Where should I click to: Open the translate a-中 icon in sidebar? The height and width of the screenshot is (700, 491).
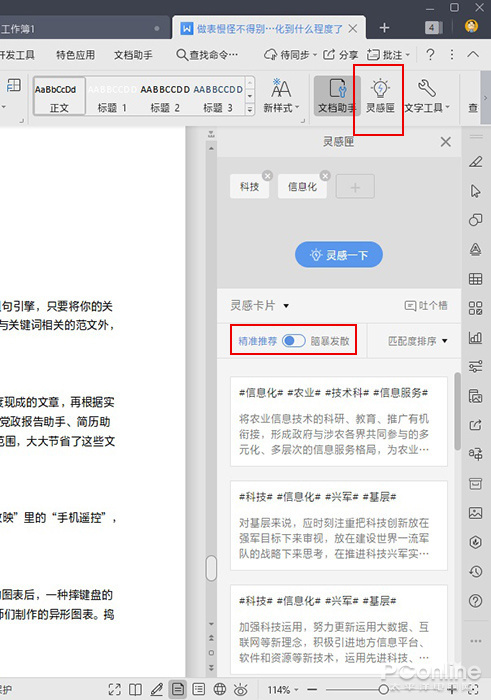click(x=475, y=454)
